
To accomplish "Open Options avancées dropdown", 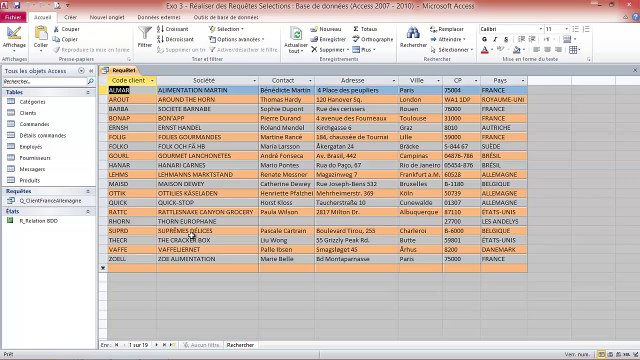I will pos(236,39).
